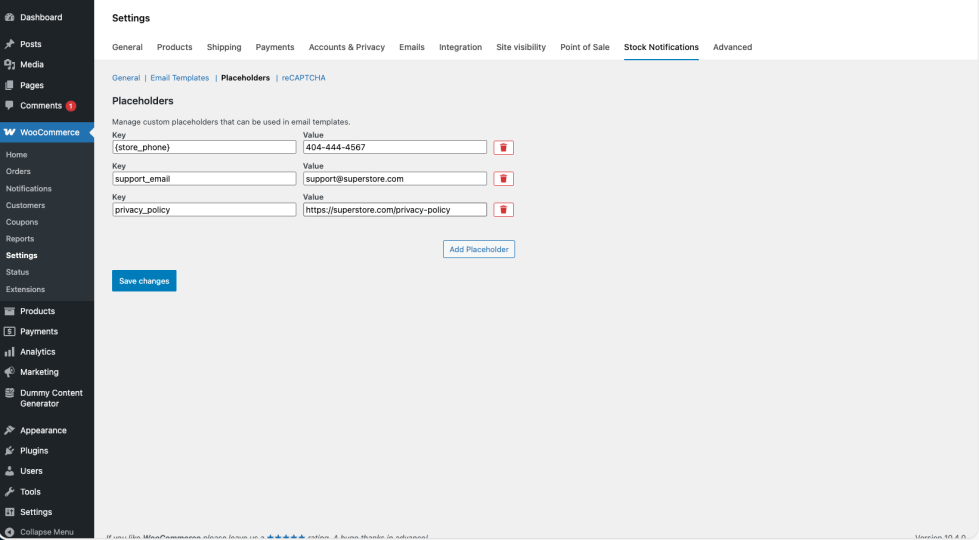This screenshot has width=979, height=540.
Task: Open the Comments notification badge
Action: [71, 106]
